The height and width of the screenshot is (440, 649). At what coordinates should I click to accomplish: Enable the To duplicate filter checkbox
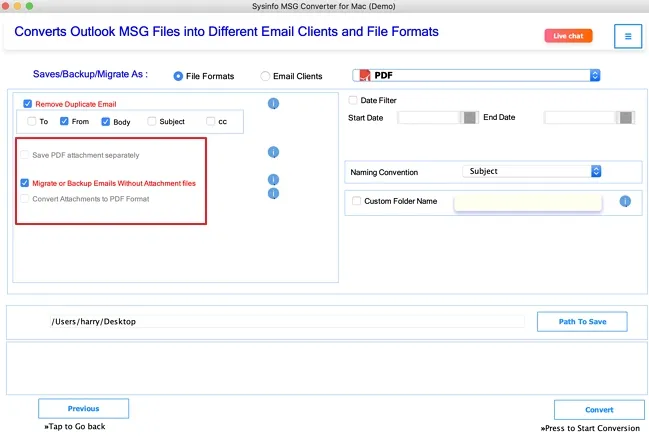(x=31, y=121)
